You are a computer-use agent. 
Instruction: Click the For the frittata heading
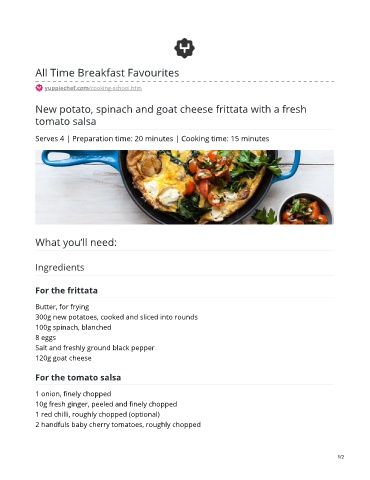tap(66, 290)
